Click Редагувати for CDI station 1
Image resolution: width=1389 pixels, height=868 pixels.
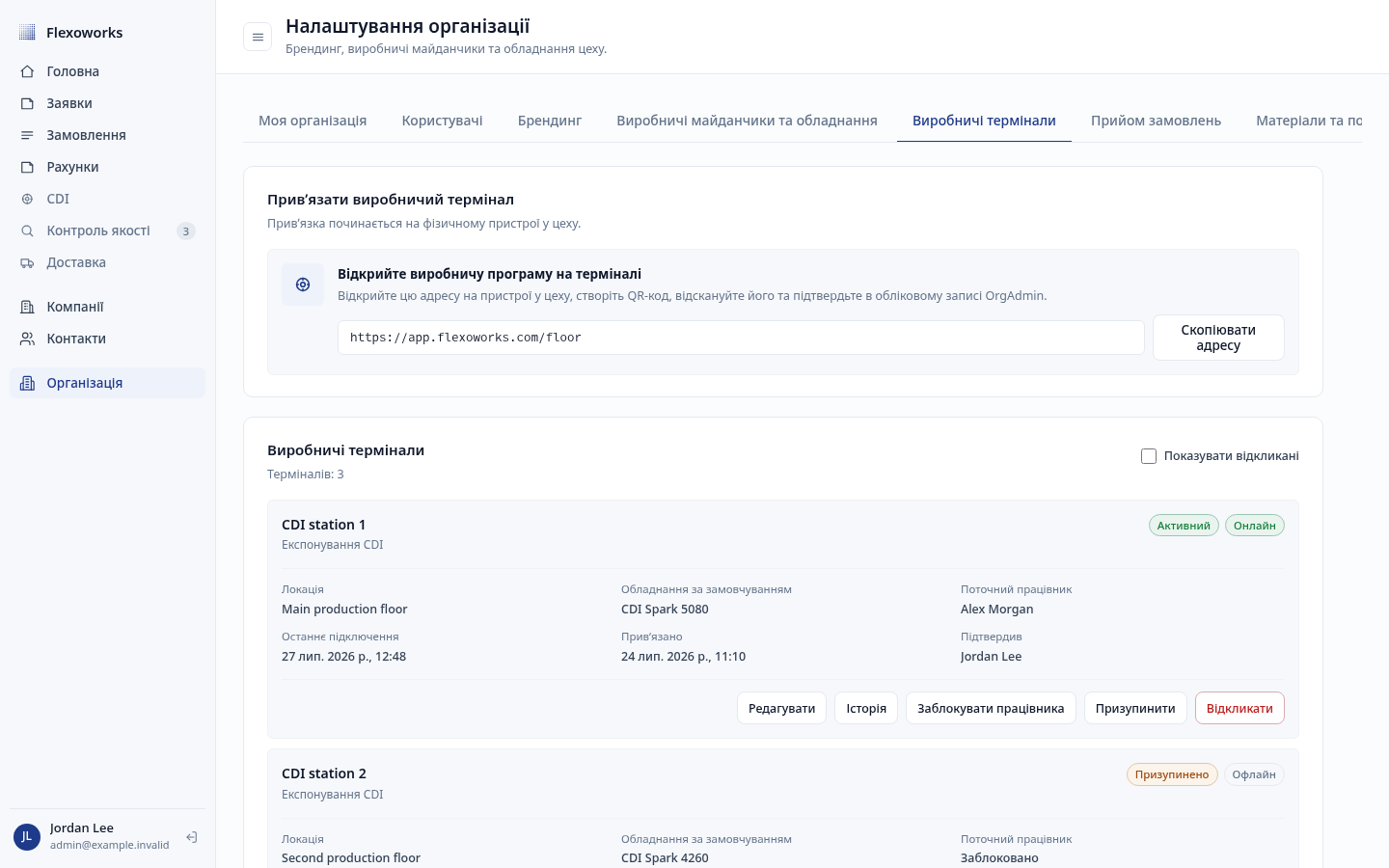(781, 708)
